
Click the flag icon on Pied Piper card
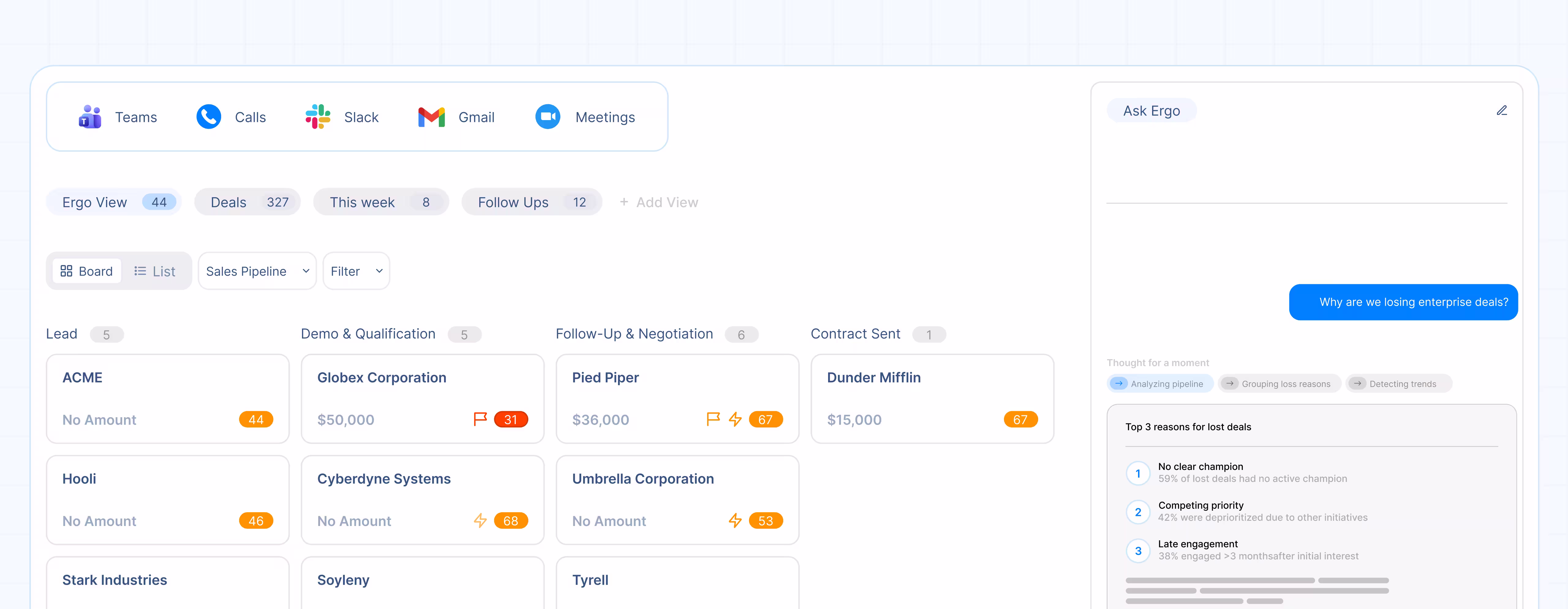coord(713,419)
